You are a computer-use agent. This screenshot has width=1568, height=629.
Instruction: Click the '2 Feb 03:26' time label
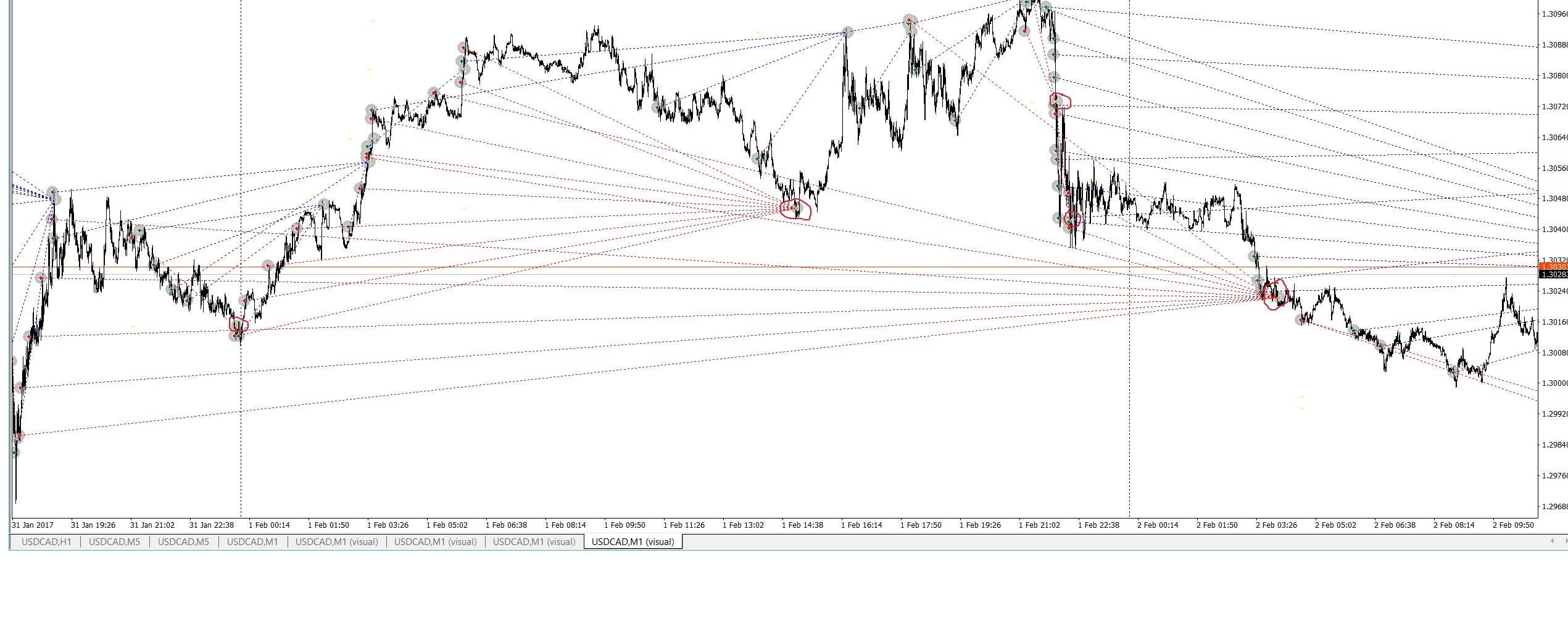1276,525
